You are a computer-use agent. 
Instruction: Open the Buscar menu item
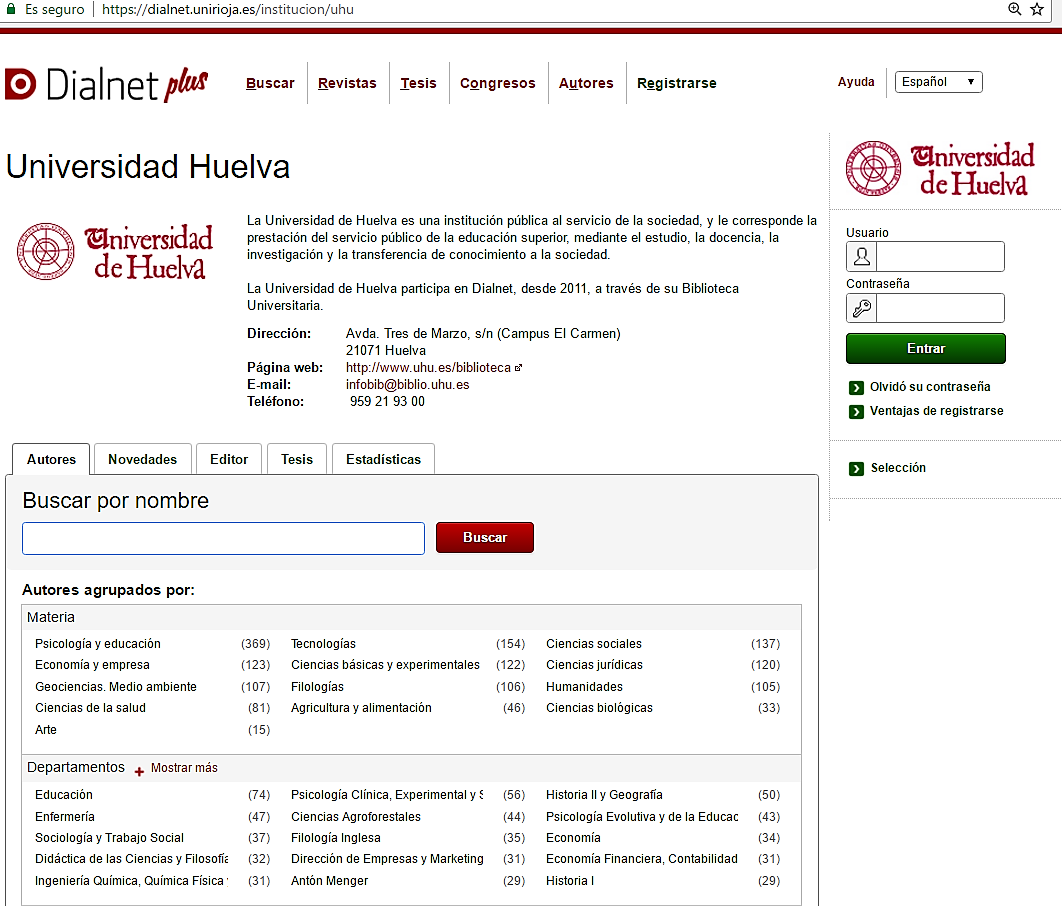(x=270, y=83)
